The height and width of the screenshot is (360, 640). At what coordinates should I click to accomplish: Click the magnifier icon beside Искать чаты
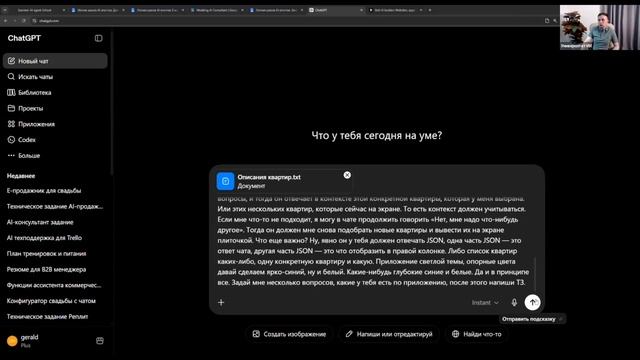coord(11,77)
